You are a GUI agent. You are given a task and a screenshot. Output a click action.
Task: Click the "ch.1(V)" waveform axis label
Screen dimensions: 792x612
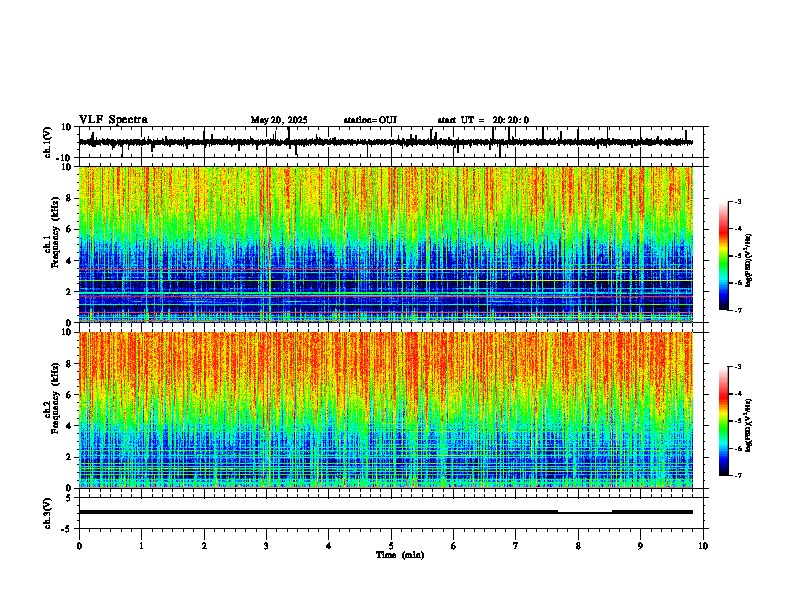(x=48, y=142)
